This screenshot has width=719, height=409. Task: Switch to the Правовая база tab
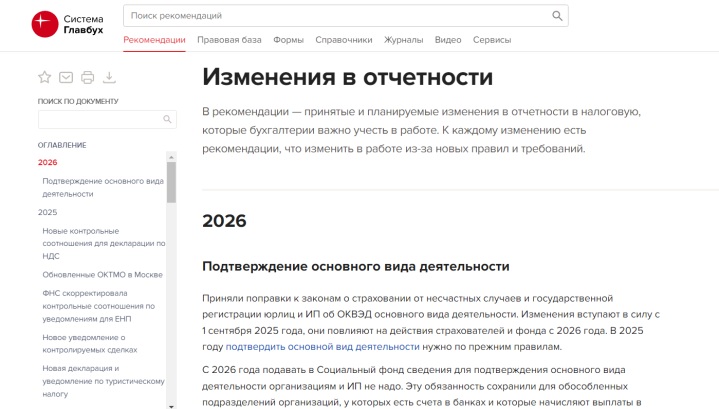point(229,40)
